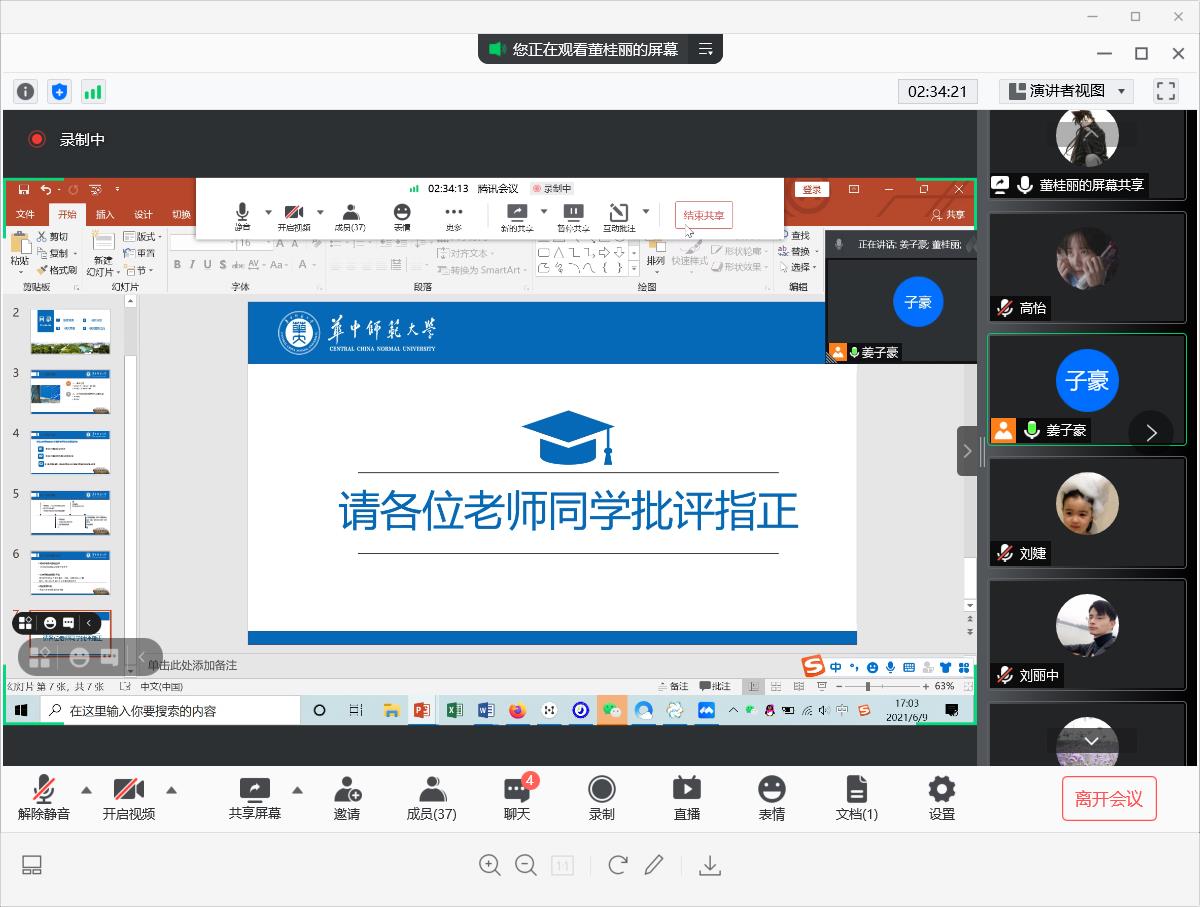Toggle the 录制 record button
1200x907 pixels.
click(602, 798)
